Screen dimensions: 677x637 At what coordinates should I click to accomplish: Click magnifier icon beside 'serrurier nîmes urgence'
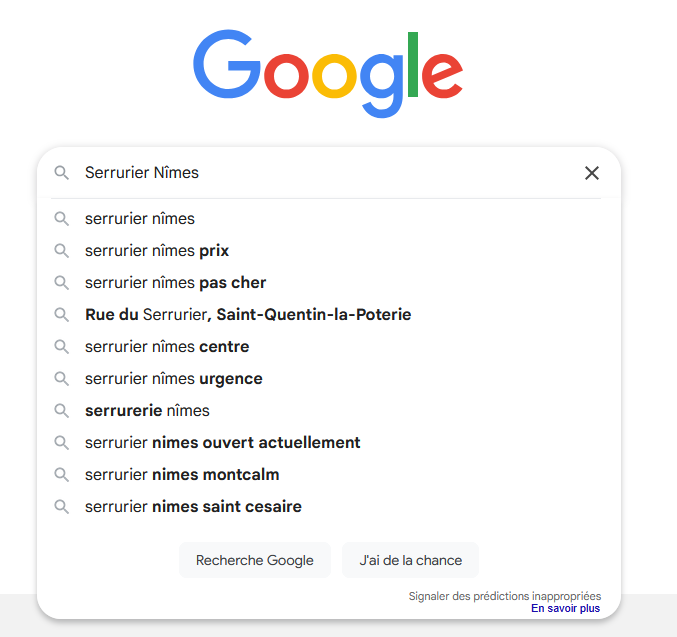pyautogui.click(x=62, y=379)
